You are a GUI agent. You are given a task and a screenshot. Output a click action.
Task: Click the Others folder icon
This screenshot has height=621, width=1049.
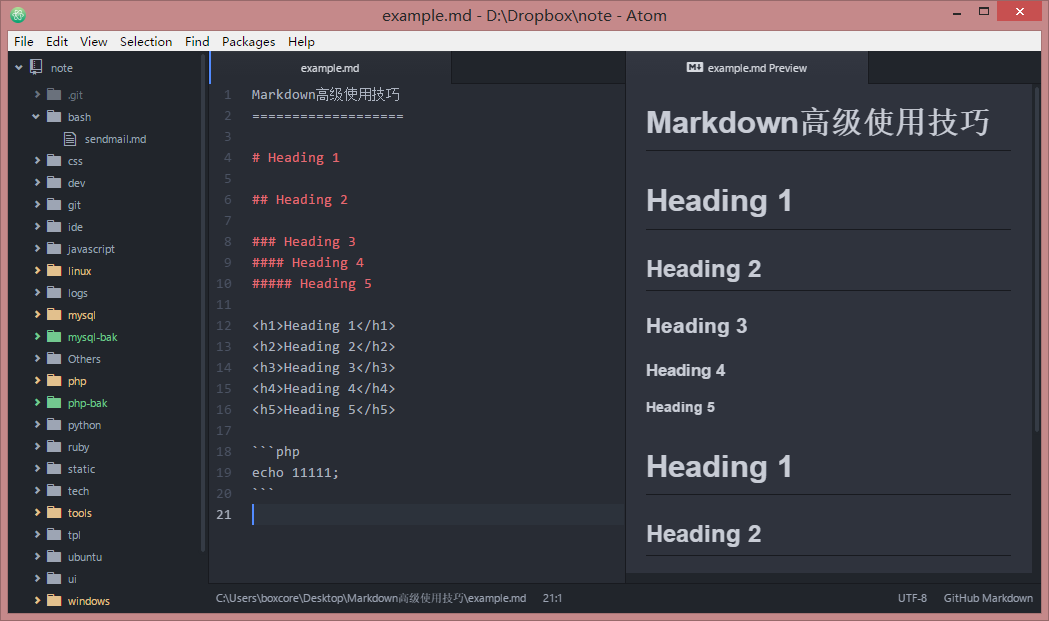(54, 359)
